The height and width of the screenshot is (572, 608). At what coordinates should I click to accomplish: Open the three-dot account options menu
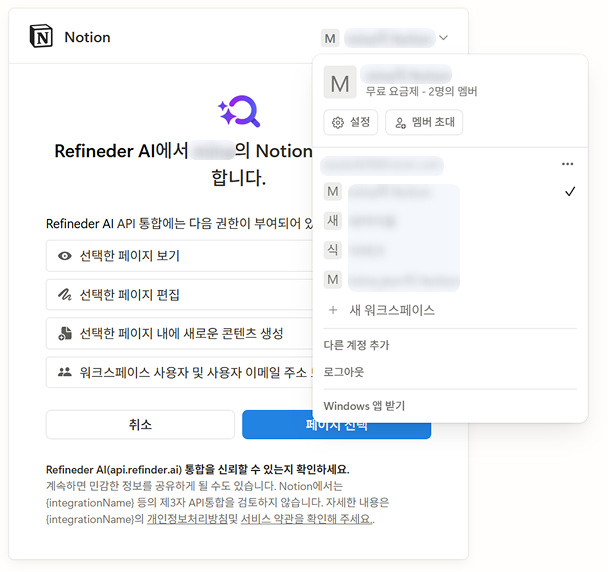567,164
